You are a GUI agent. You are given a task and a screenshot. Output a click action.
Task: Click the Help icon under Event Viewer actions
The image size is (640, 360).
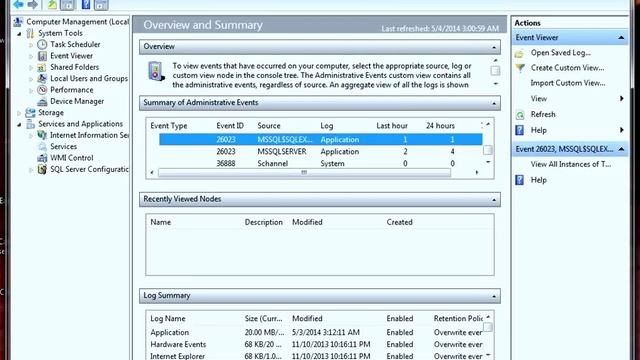[x=520, y=130]
